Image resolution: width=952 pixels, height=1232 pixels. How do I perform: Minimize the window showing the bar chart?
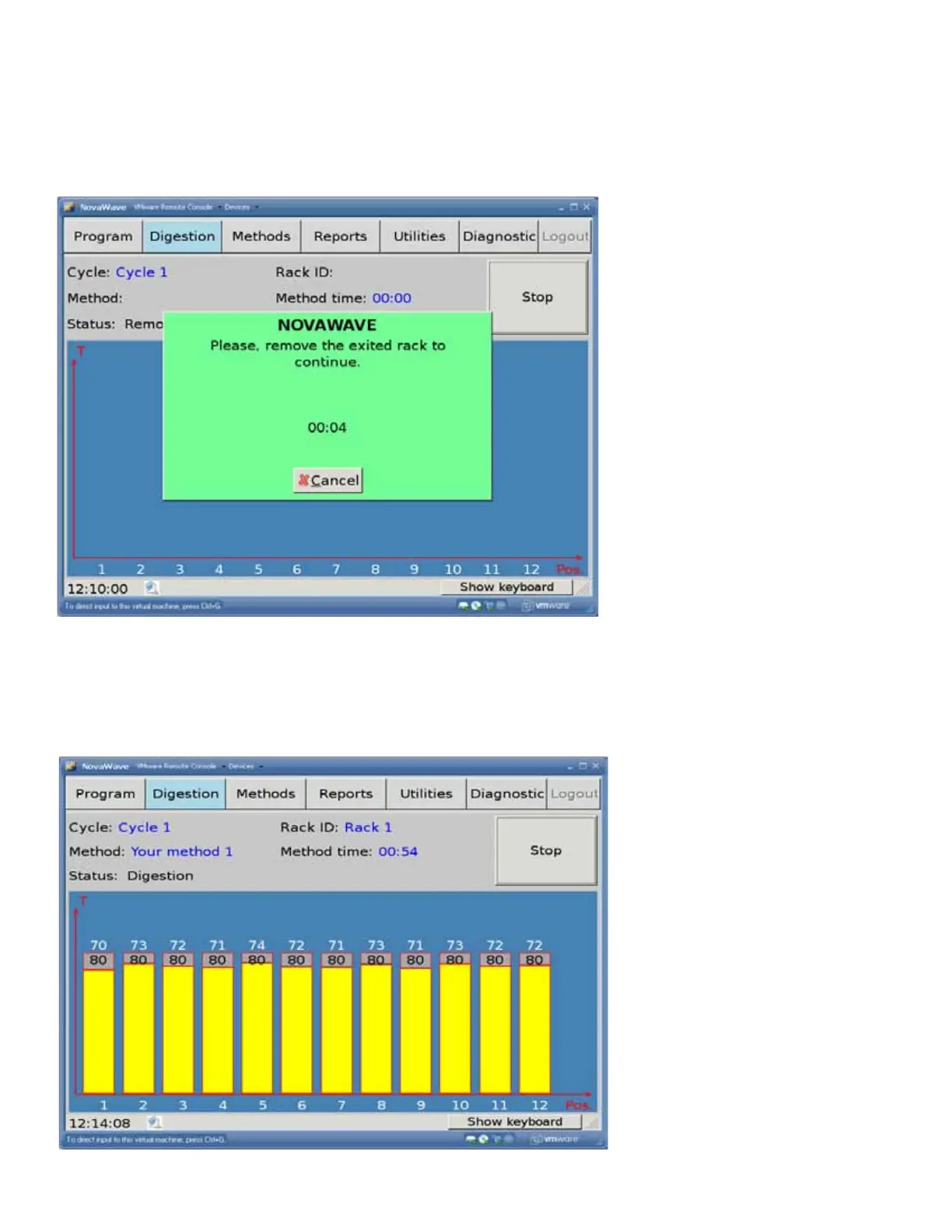[570, 766]
